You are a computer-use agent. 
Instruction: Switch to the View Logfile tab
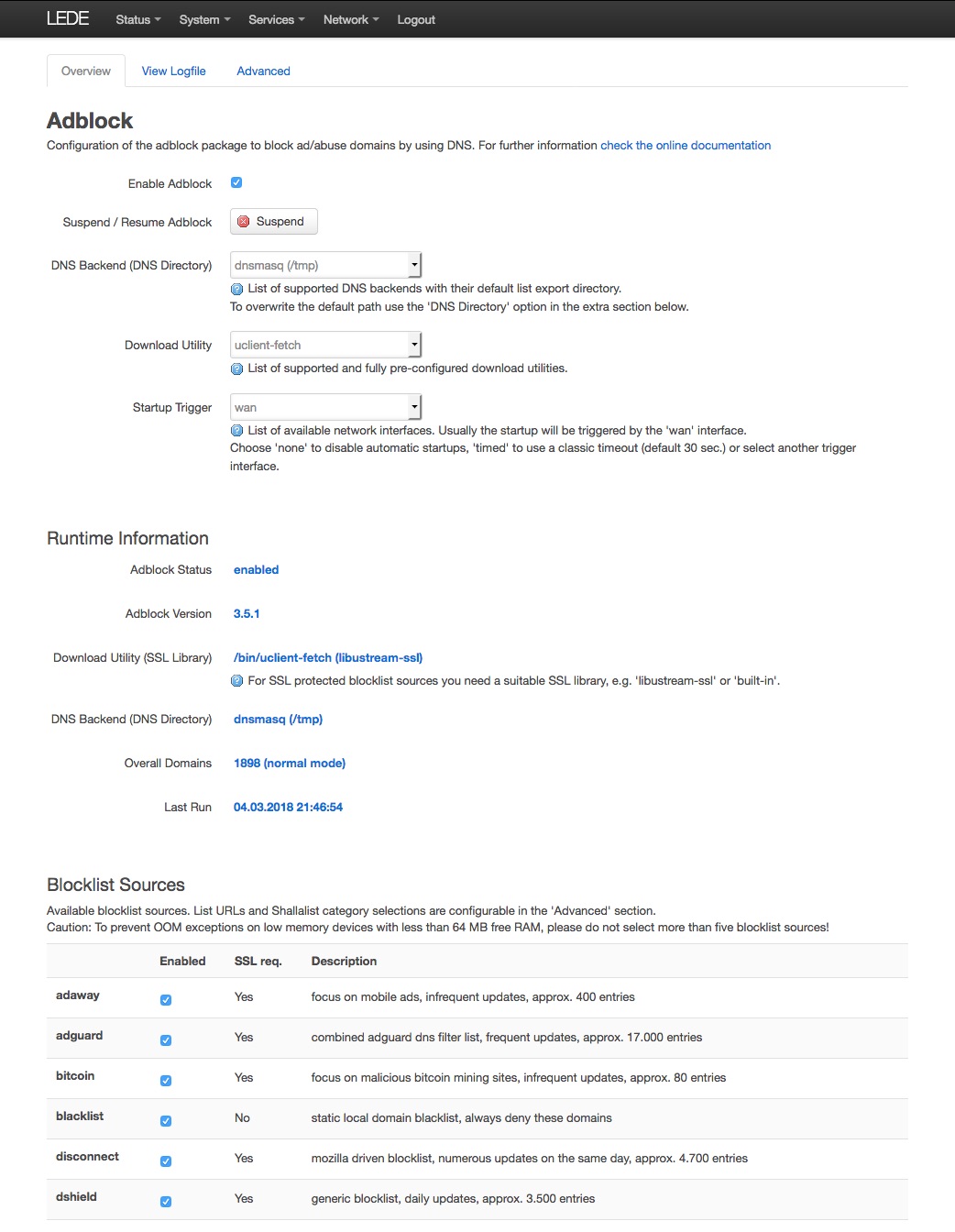point(173,71)
